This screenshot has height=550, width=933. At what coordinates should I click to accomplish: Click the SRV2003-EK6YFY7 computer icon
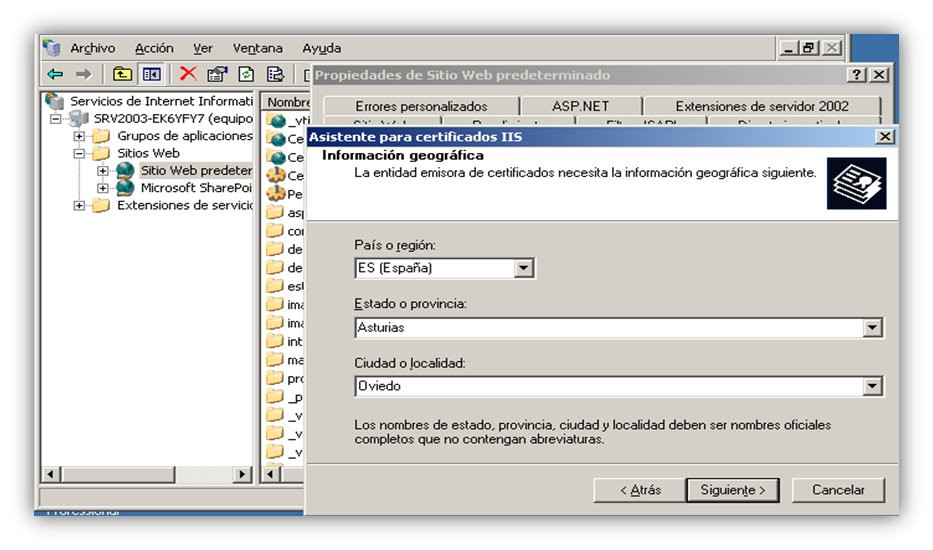[x=79, y=118]
